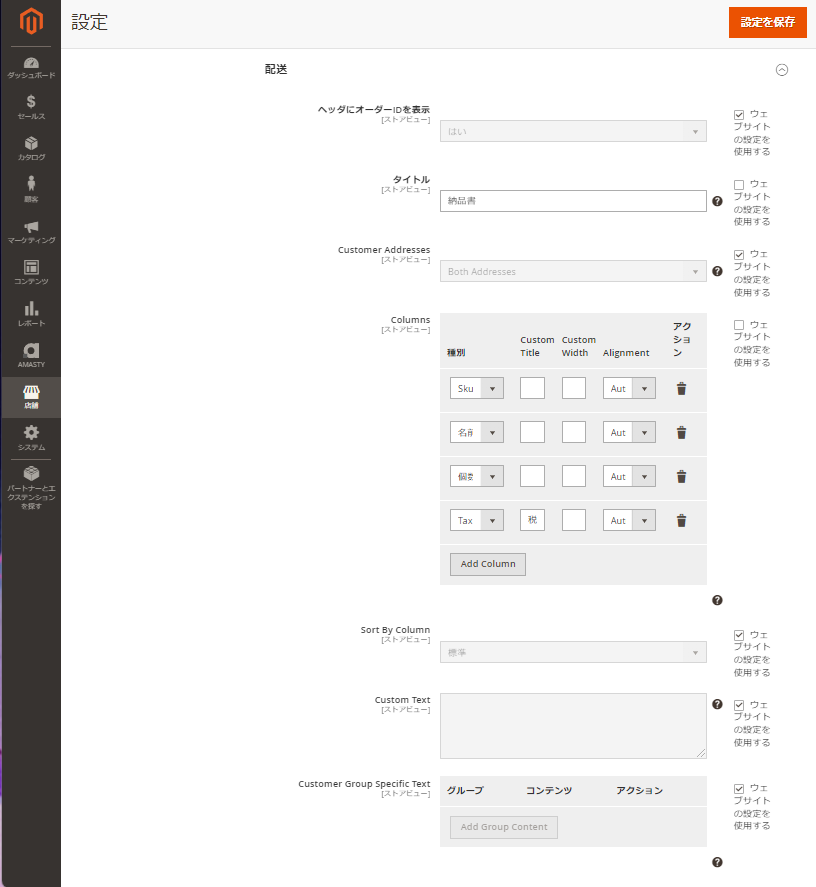This screenshot has width=816, height=887.
Task: Show help tooltip for Customer Addresses
Action: [717, 272]
